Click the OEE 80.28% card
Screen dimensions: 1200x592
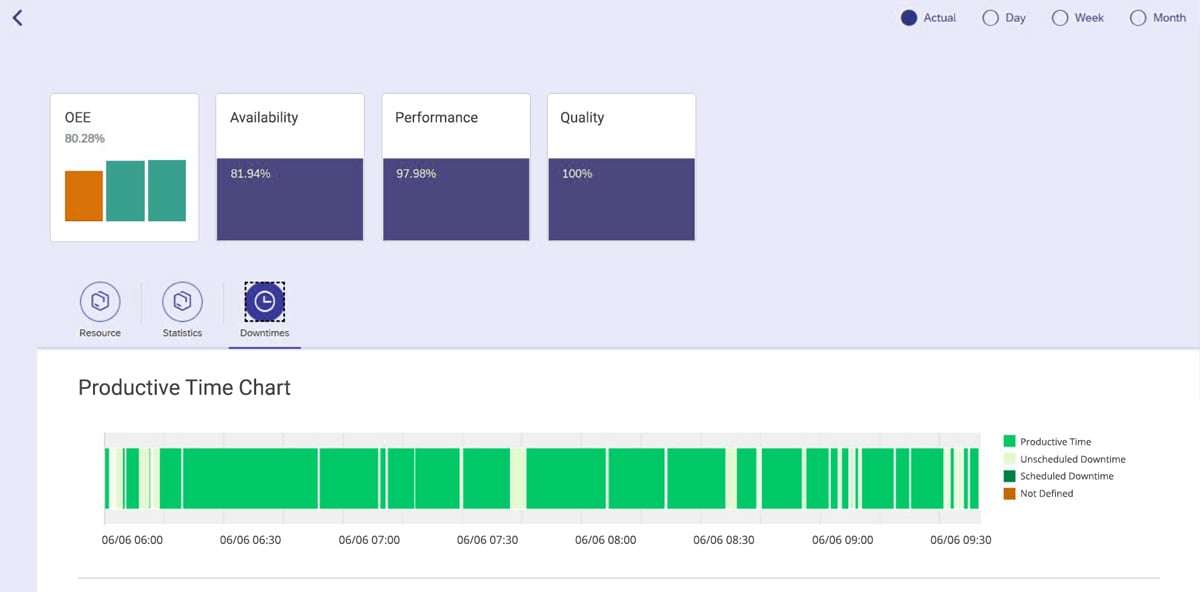coord(124,167)
